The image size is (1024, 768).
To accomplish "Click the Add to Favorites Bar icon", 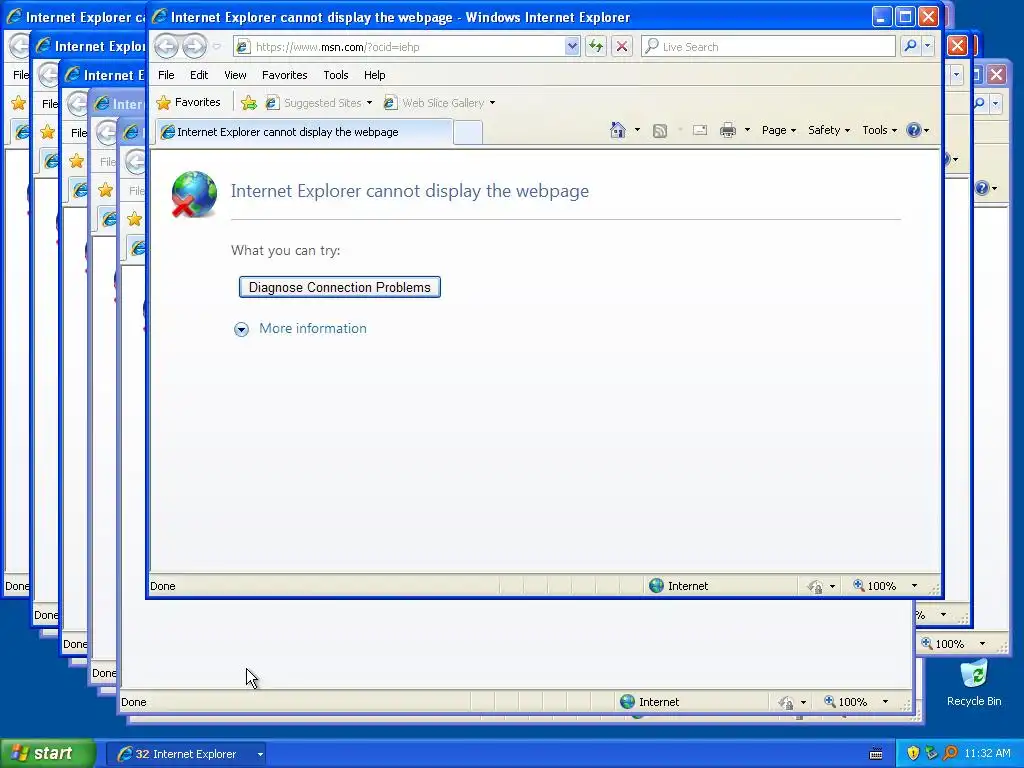I will 249,103.
